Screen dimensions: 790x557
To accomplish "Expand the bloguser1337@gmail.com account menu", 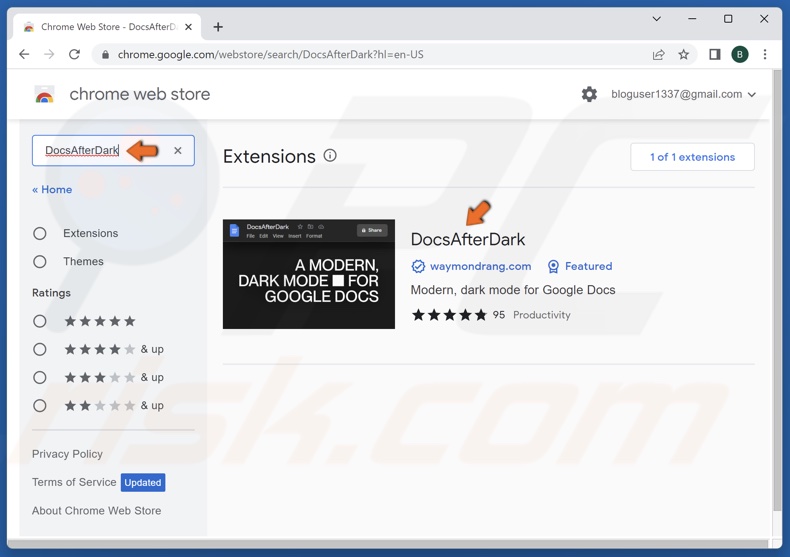I will coord(683,94).
